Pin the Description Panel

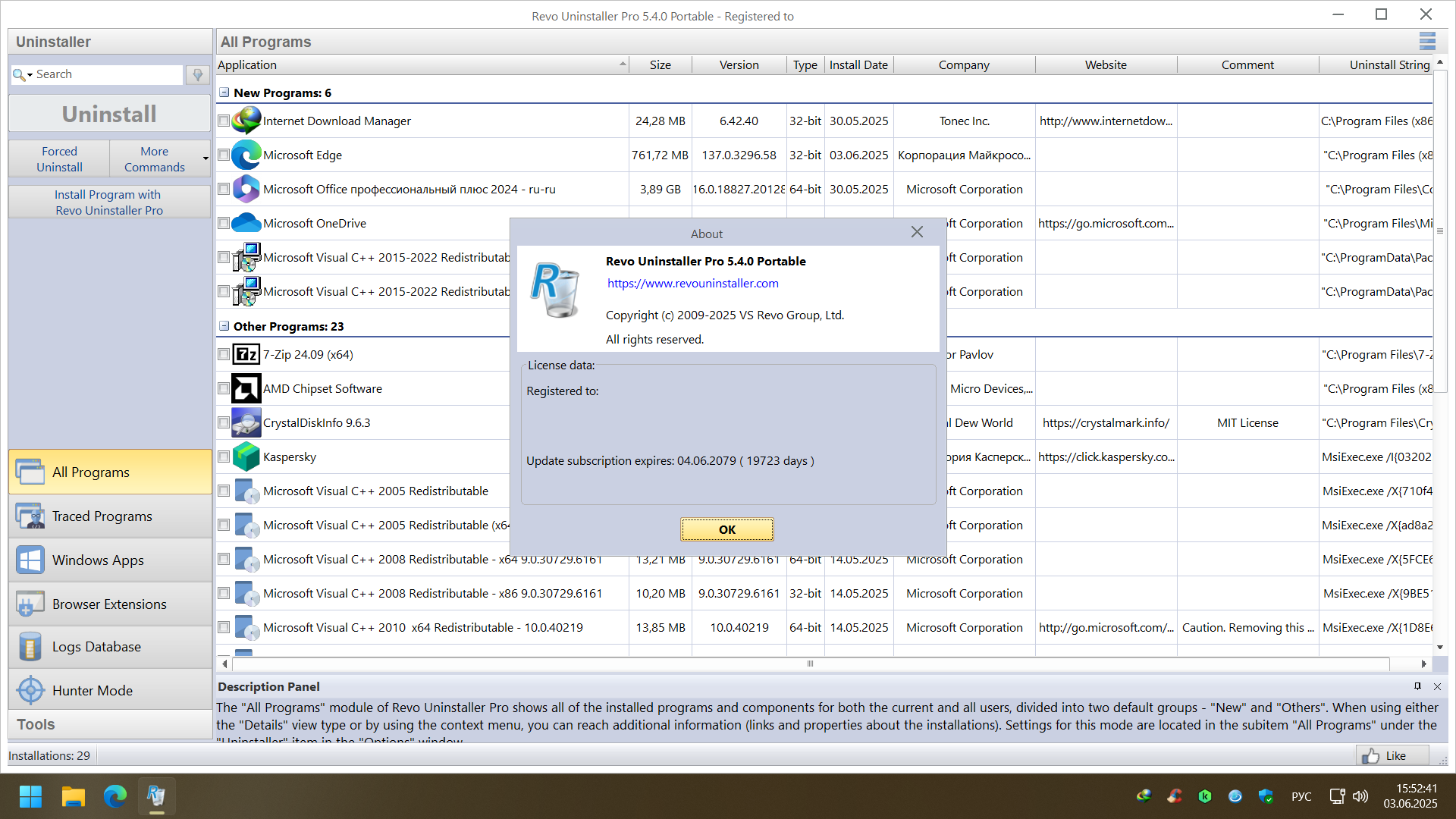1417,686
